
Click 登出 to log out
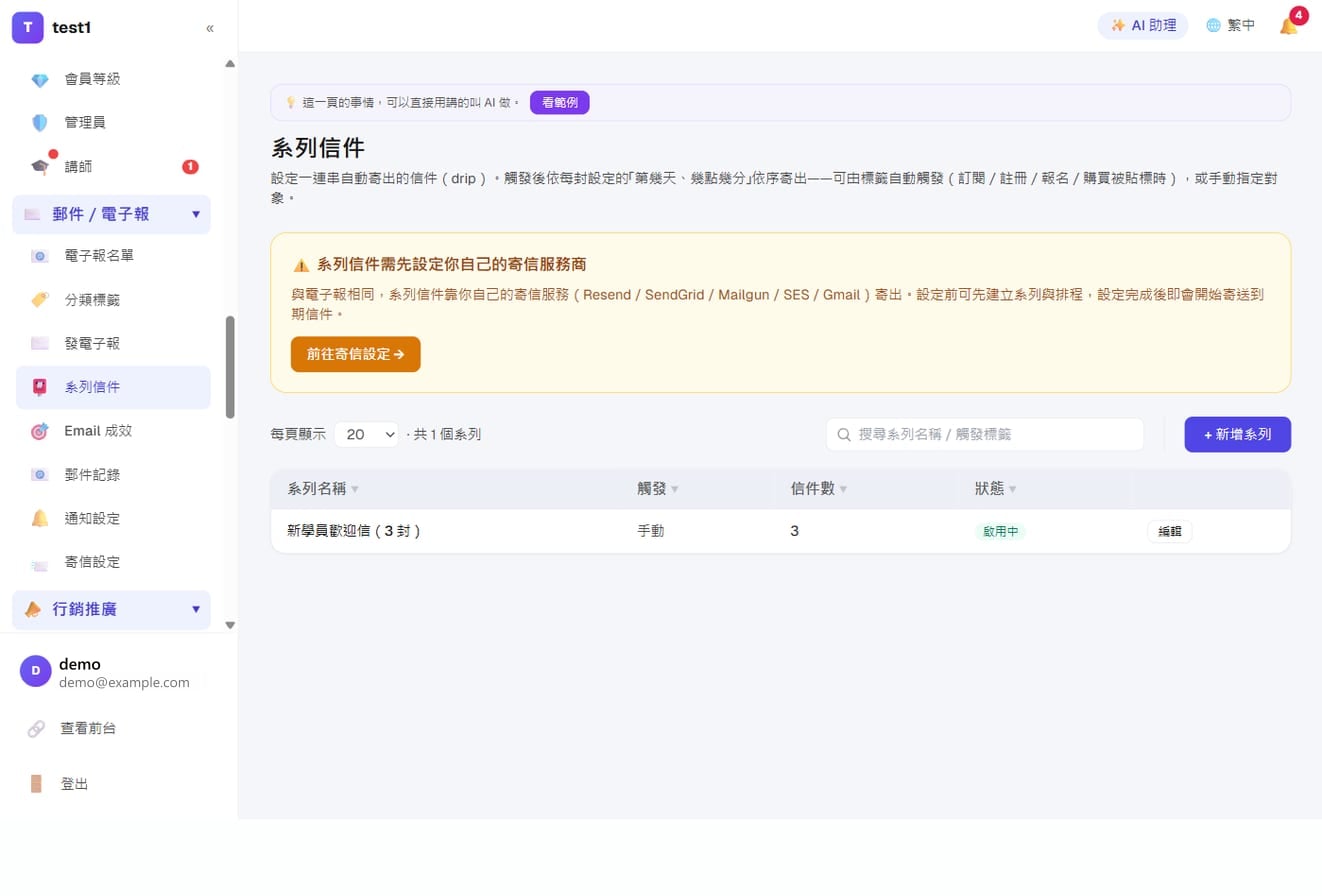(74, 784)
